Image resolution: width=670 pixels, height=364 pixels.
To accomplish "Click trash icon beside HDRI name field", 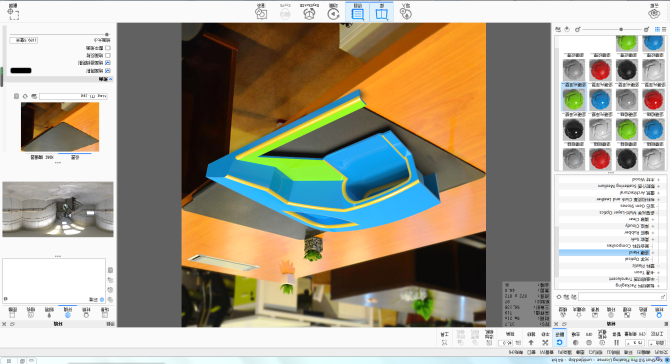I will click(17, 96).
